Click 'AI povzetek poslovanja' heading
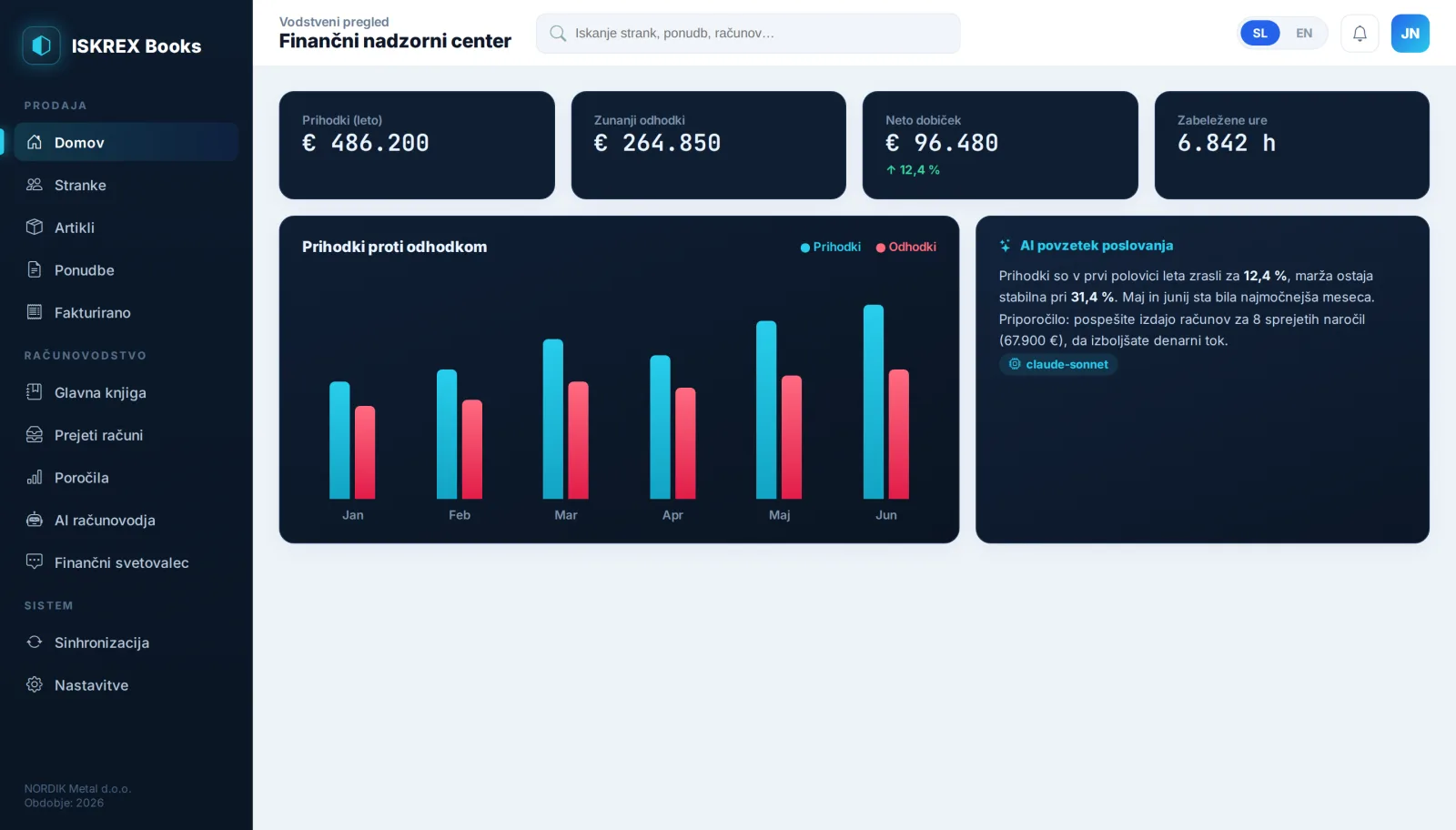 pos(1097,246)
